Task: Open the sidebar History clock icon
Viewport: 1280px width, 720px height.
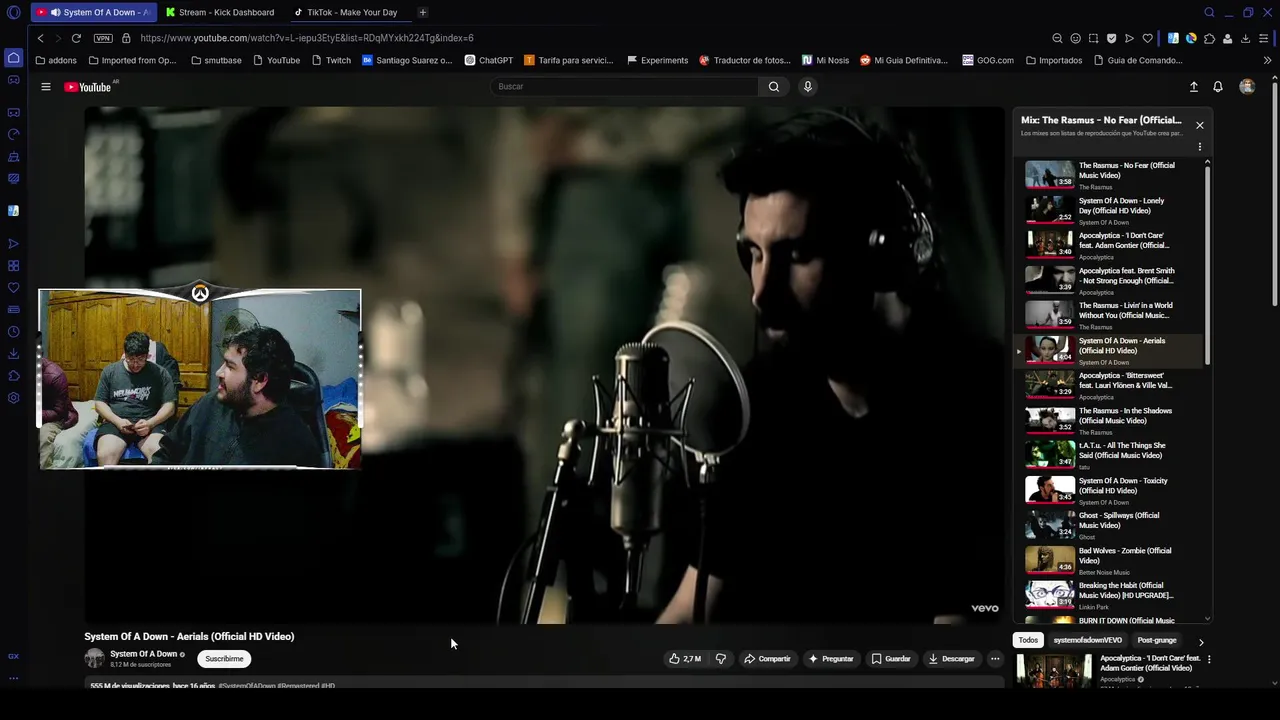Action: click(x=13, y=332)
